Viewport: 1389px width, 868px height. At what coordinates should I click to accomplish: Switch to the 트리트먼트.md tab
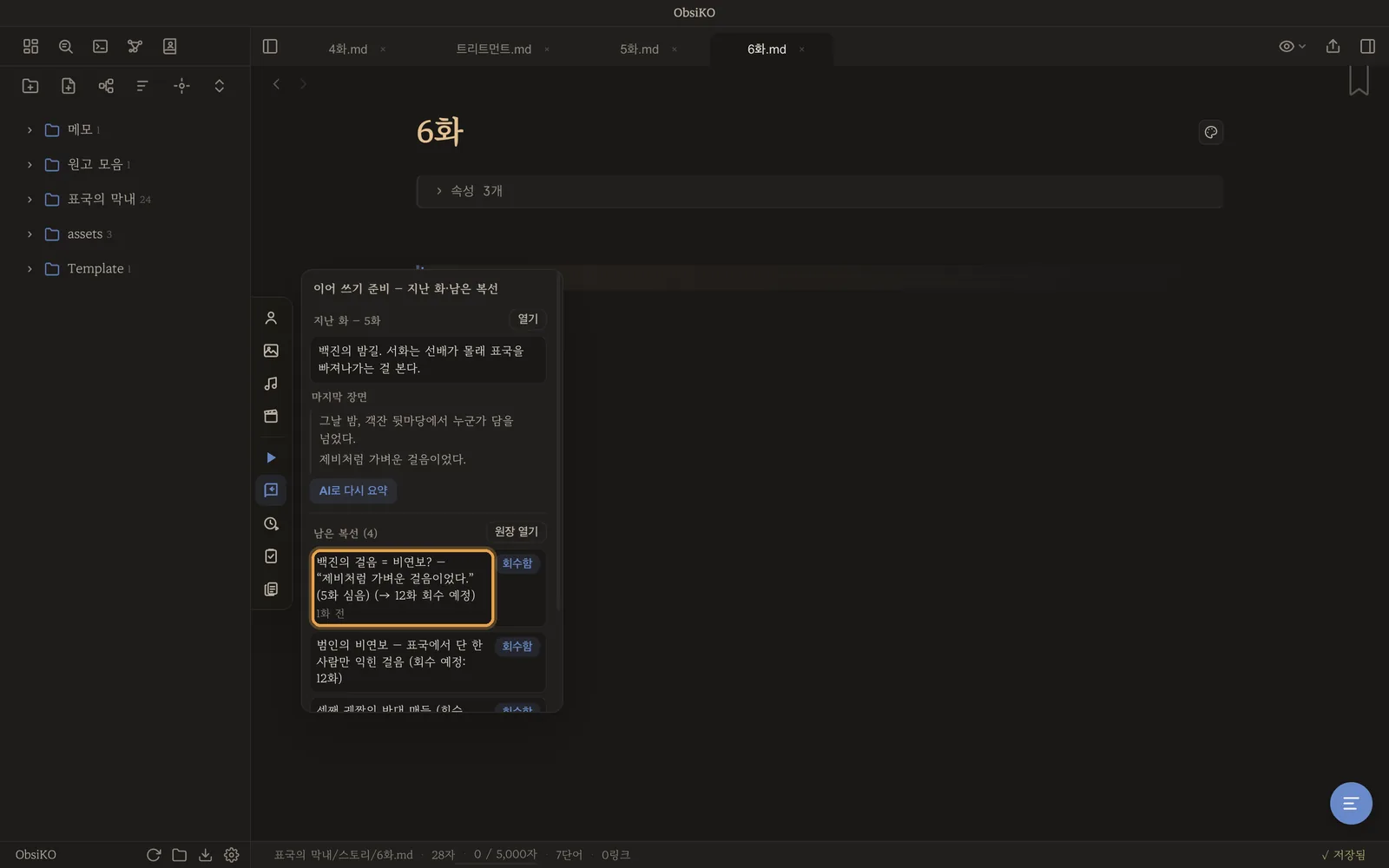coord(493,49)
